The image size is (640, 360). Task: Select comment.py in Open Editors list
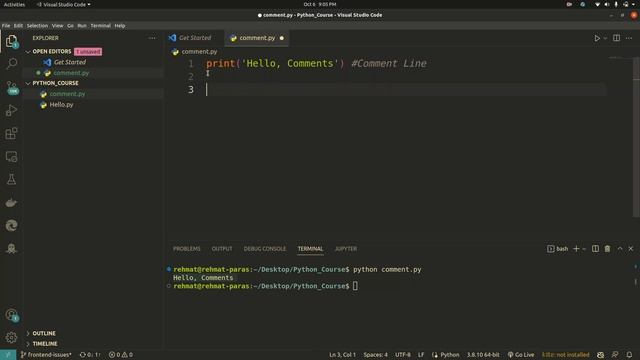[x=71, y=73]
